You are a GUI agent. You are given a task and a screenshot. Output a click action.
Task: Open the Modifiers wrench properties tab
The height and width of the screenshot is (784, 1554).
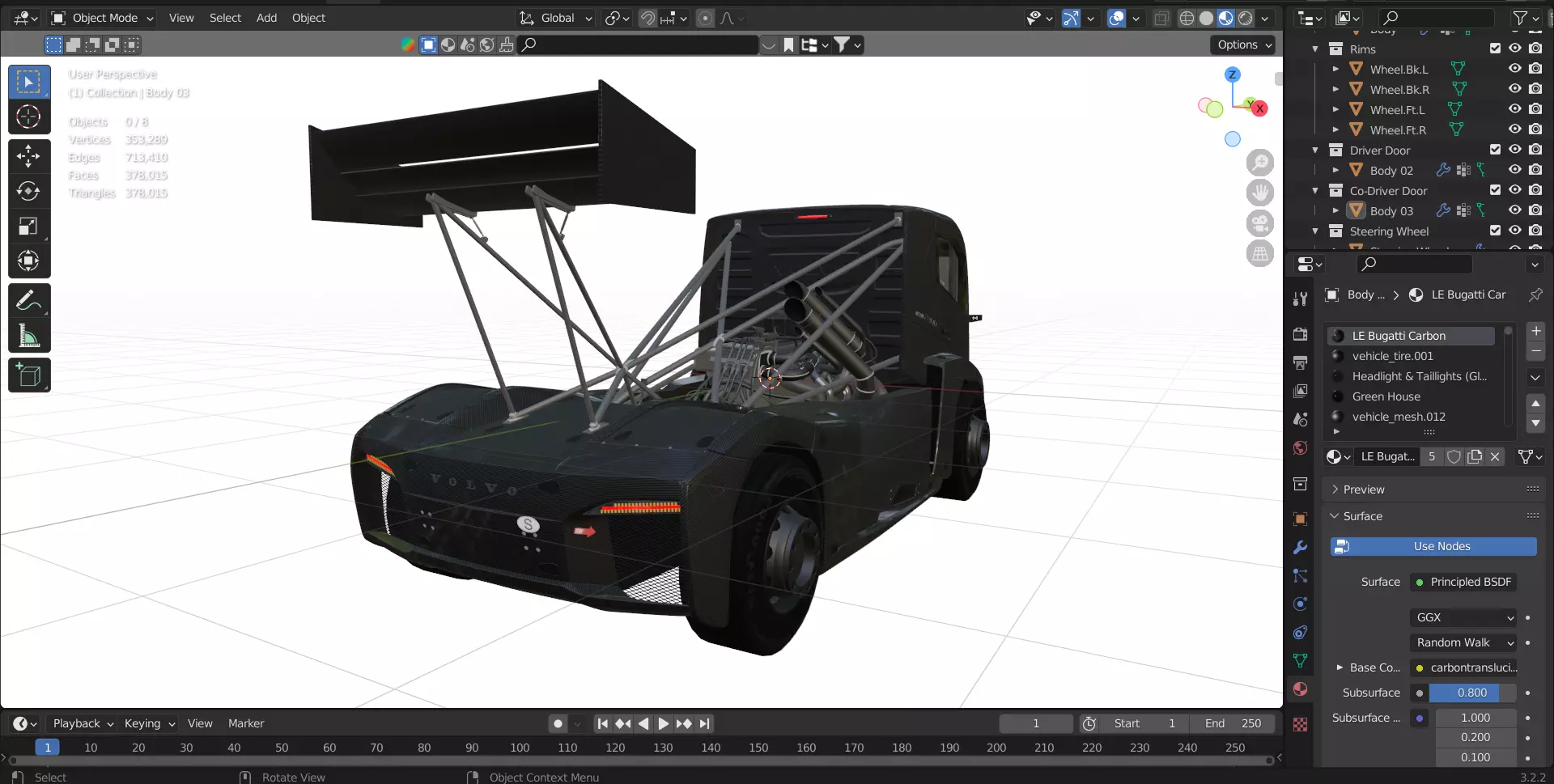tap(1300, 548)
